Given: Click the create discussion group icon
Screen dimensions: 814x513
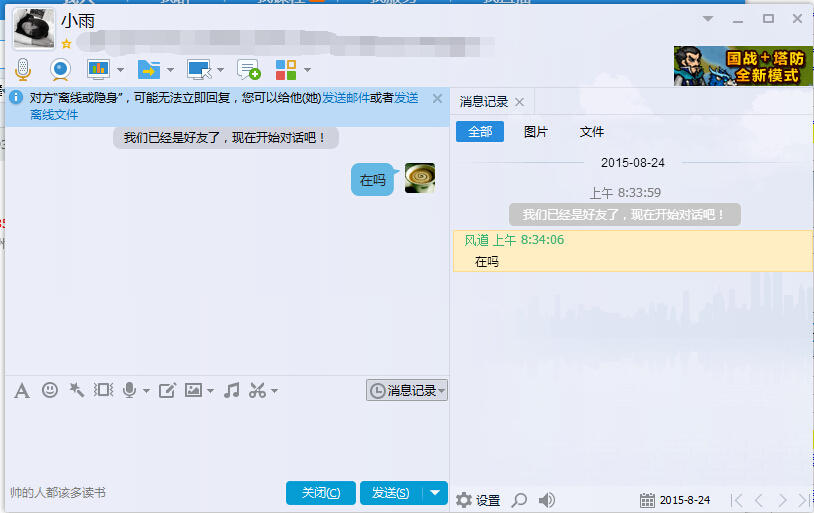Looking at the screenshot, I should click(x=248, y=69).
